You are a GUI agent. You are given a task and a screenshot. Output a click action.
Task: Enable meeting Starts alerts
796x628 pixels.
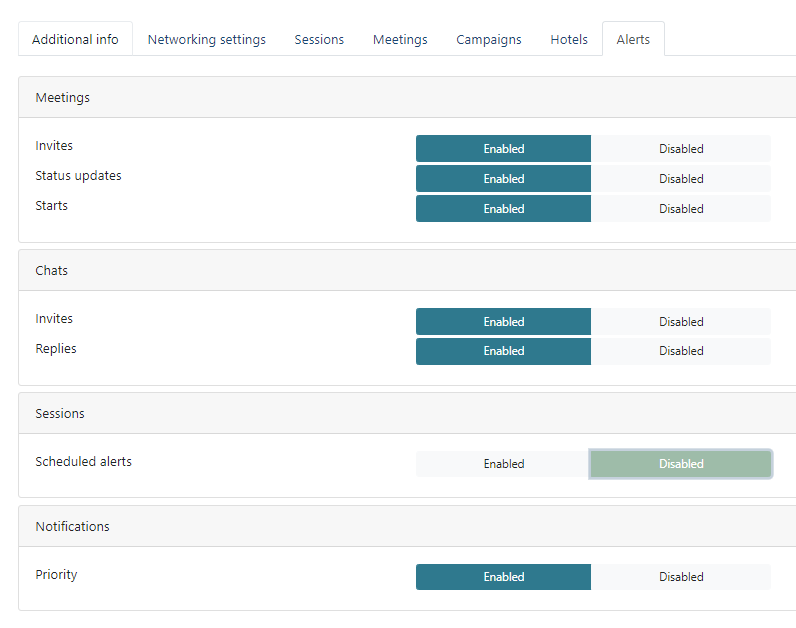click(x=503, y=209)
